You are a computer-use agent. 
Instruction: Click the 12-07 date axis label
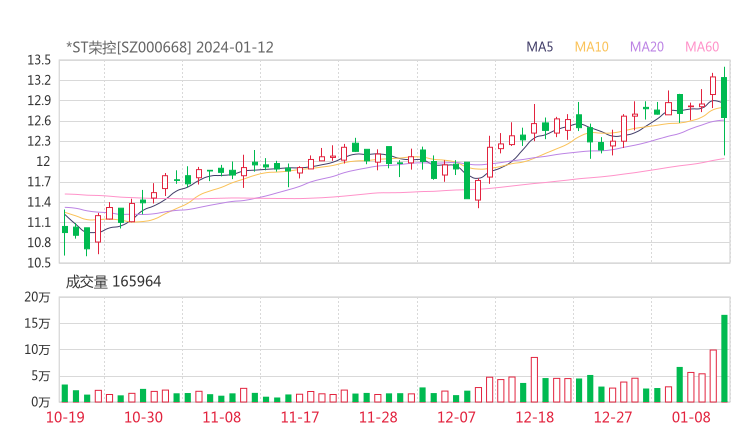click(x=456, y=417)
